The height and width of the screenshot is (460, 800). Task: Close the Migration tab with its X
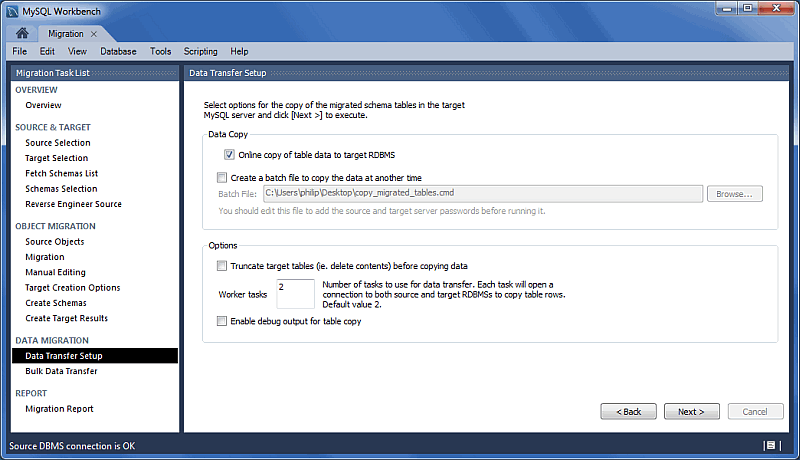[93, 34]
